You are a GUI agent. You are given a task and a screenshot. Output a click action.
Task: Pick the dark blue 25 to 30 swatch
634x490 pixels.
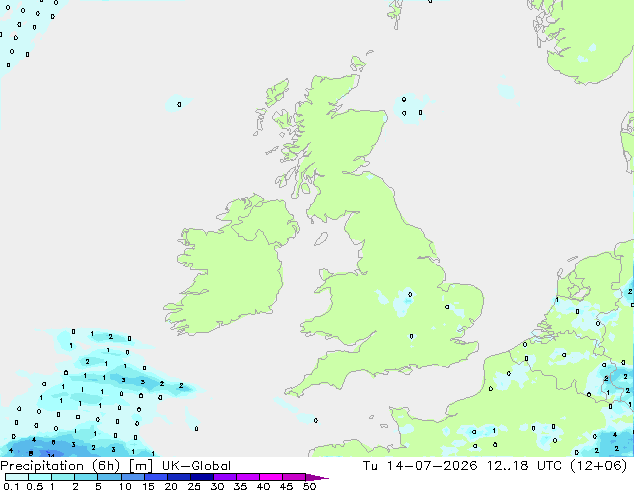(202, 477)
